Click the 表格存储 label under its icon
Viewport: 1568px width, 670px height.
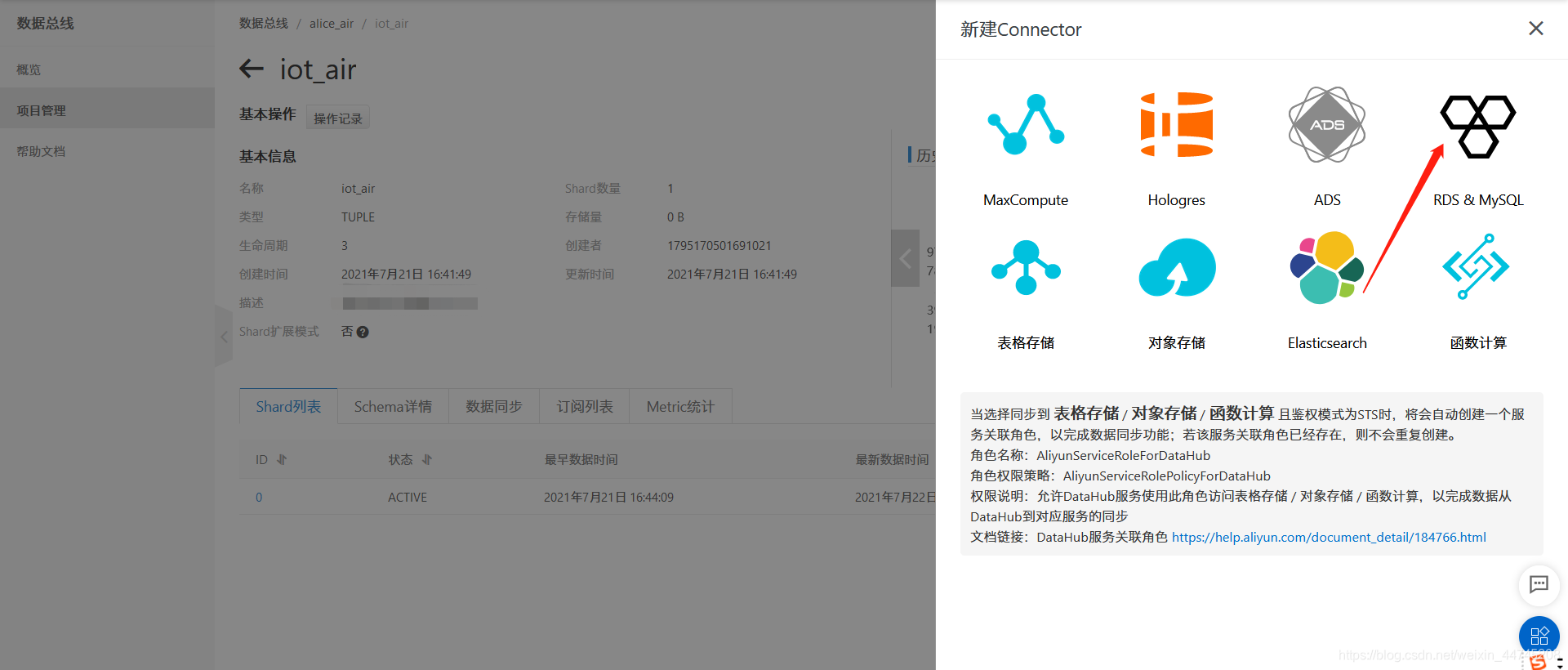1026,343
